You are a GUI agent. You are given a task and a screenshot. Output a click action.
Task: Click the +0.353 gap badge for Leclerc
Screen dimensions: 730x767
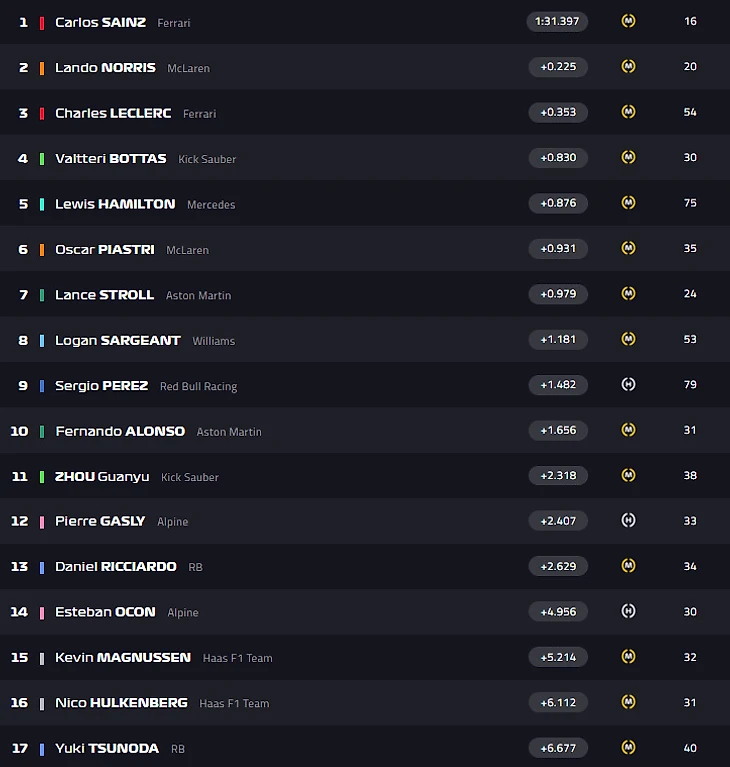558,113
